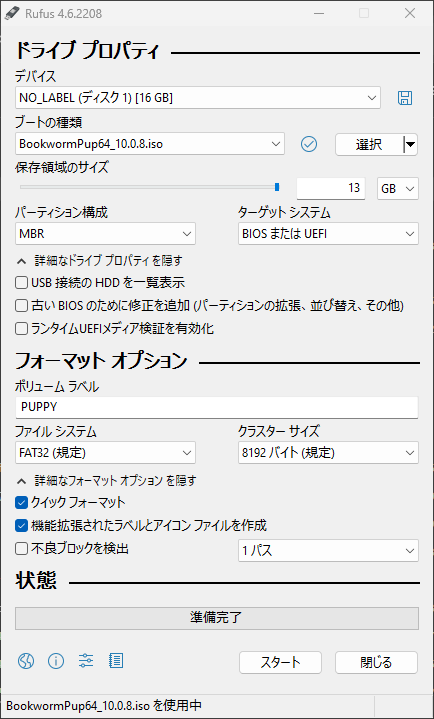Image resolution: width=434 pixels, height=719 pixels.
Task: Open the GB size unit dropdown
Action: coord(398,188)
